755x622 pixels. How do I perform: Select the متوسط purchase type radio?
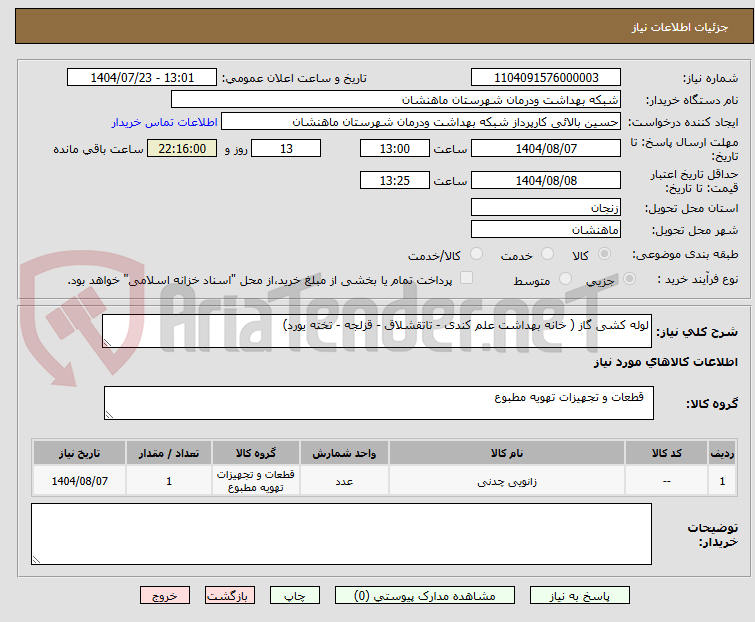pyautogui.click(x=566, y=280)
